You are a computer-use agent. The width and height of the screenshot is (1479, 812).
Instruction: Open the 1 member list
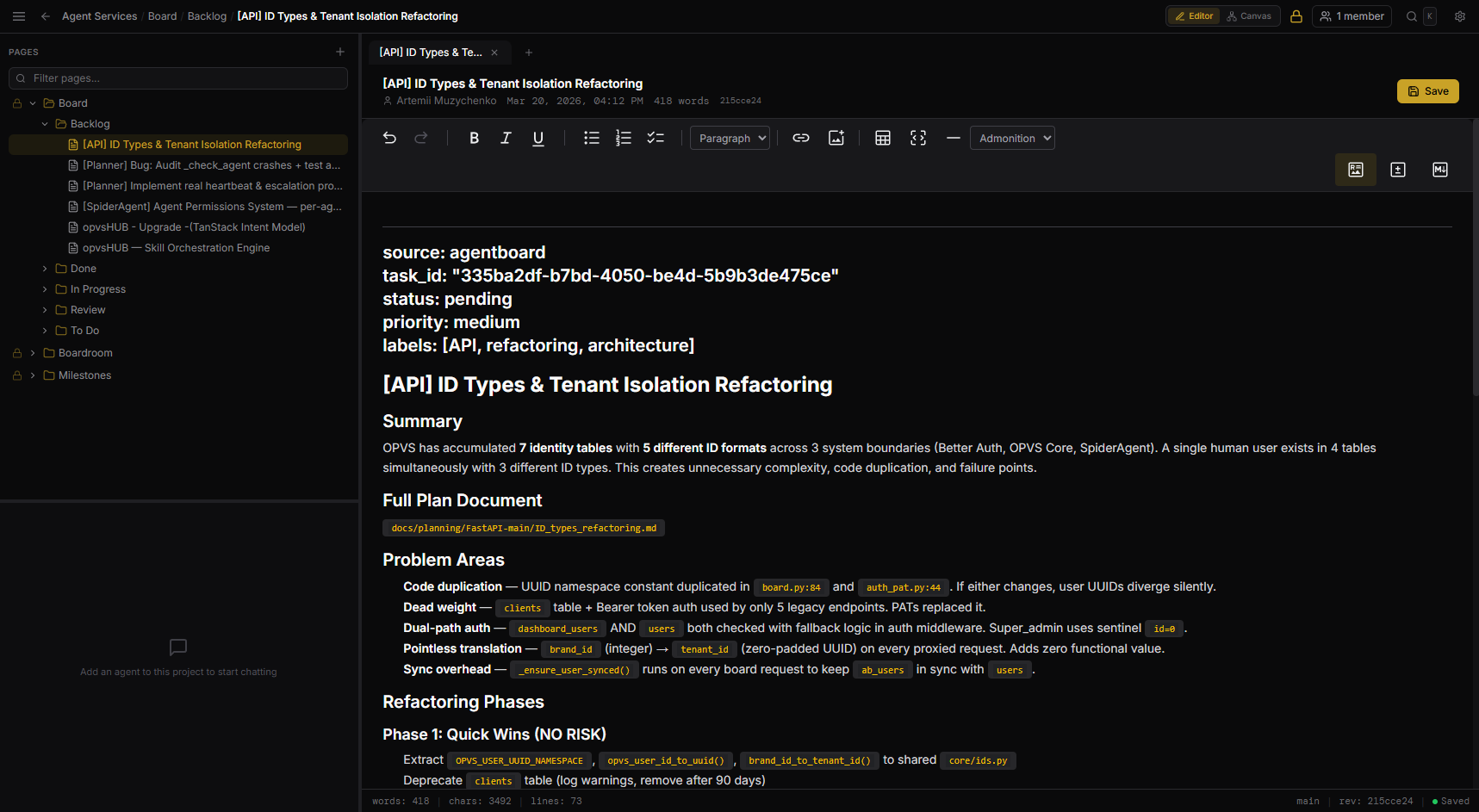tap(1352, 16)
